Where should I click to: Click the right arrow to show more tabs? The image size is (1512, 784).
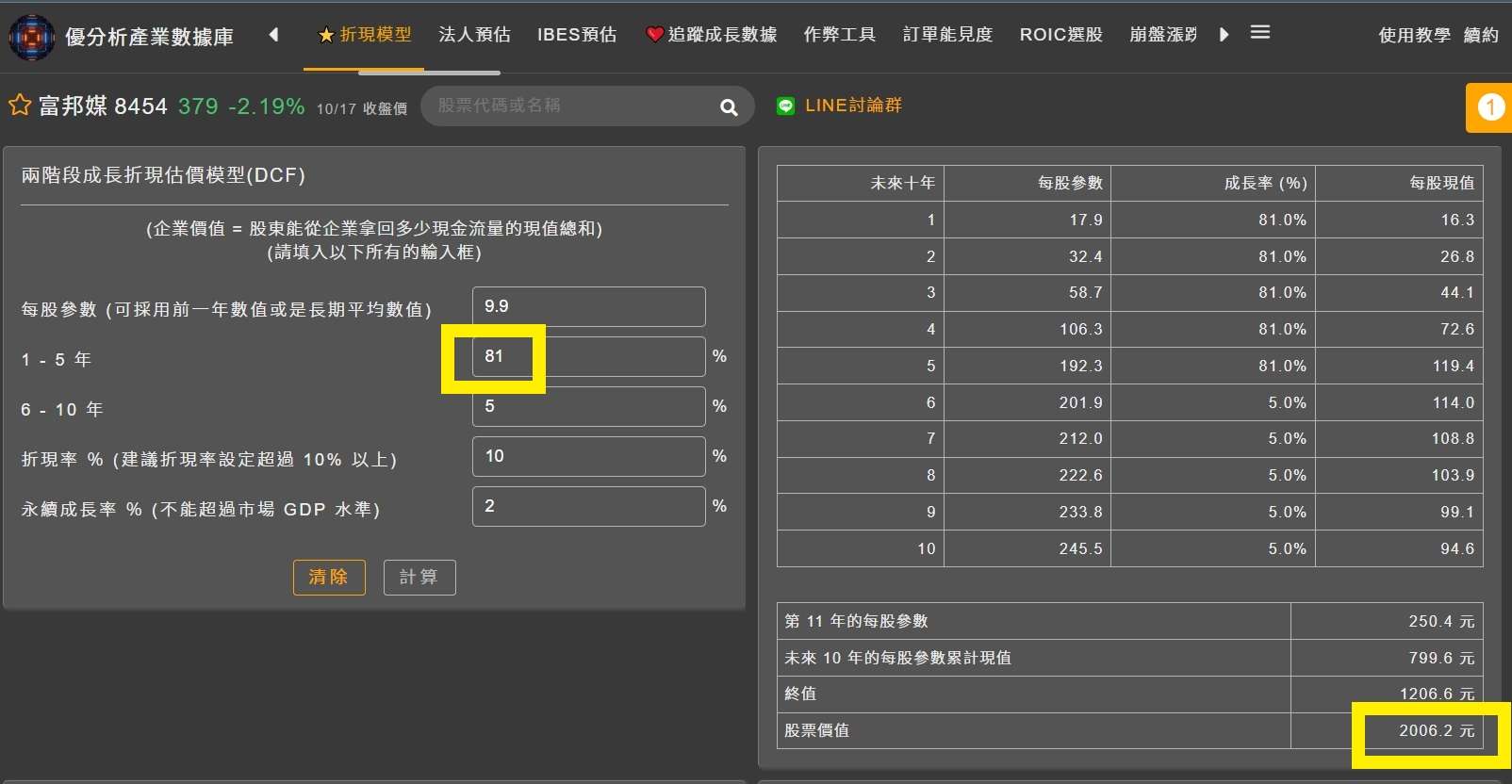click(x=1224, y=35)
